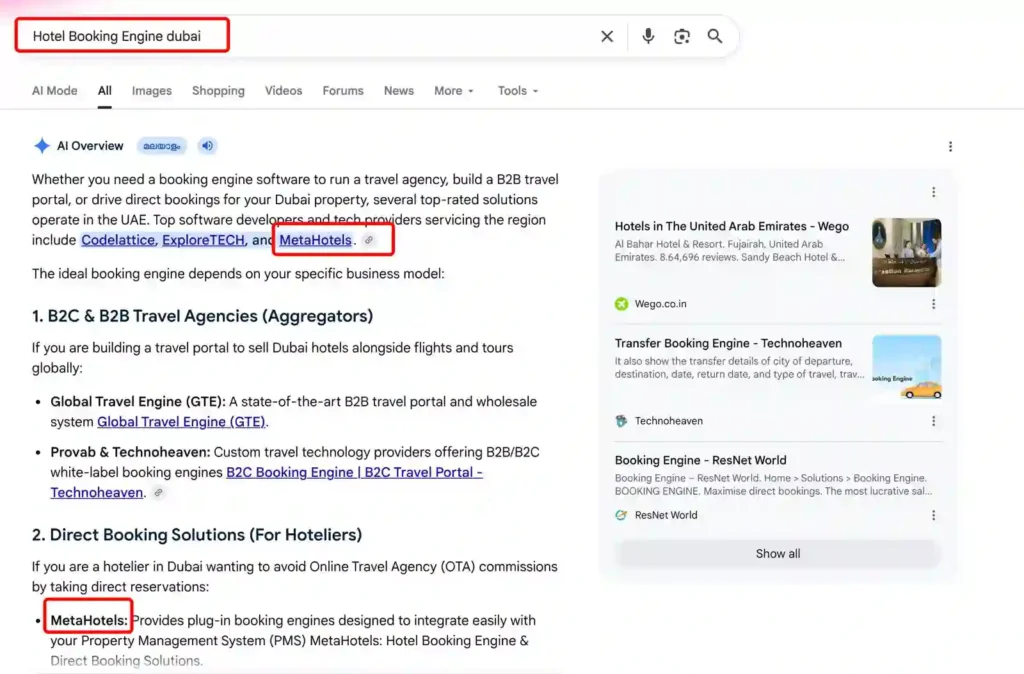
Task: Open three-dot menu next to Wego.co.in
Action: 933,304
